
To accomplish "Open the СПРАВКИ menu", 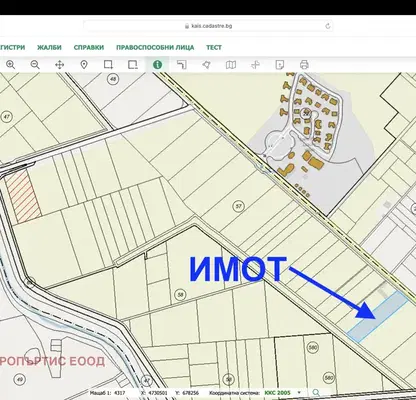I will (89, 47).
